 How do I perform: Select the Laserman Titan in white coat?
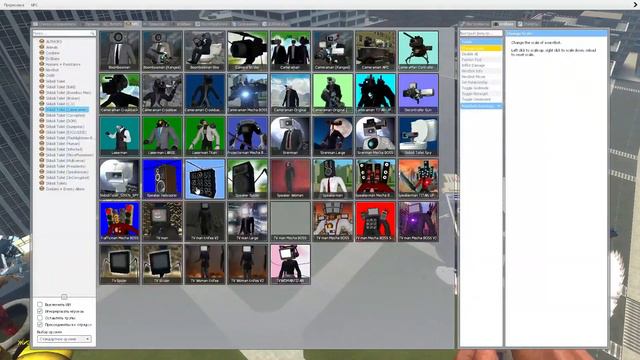click(x=205, y=136)
